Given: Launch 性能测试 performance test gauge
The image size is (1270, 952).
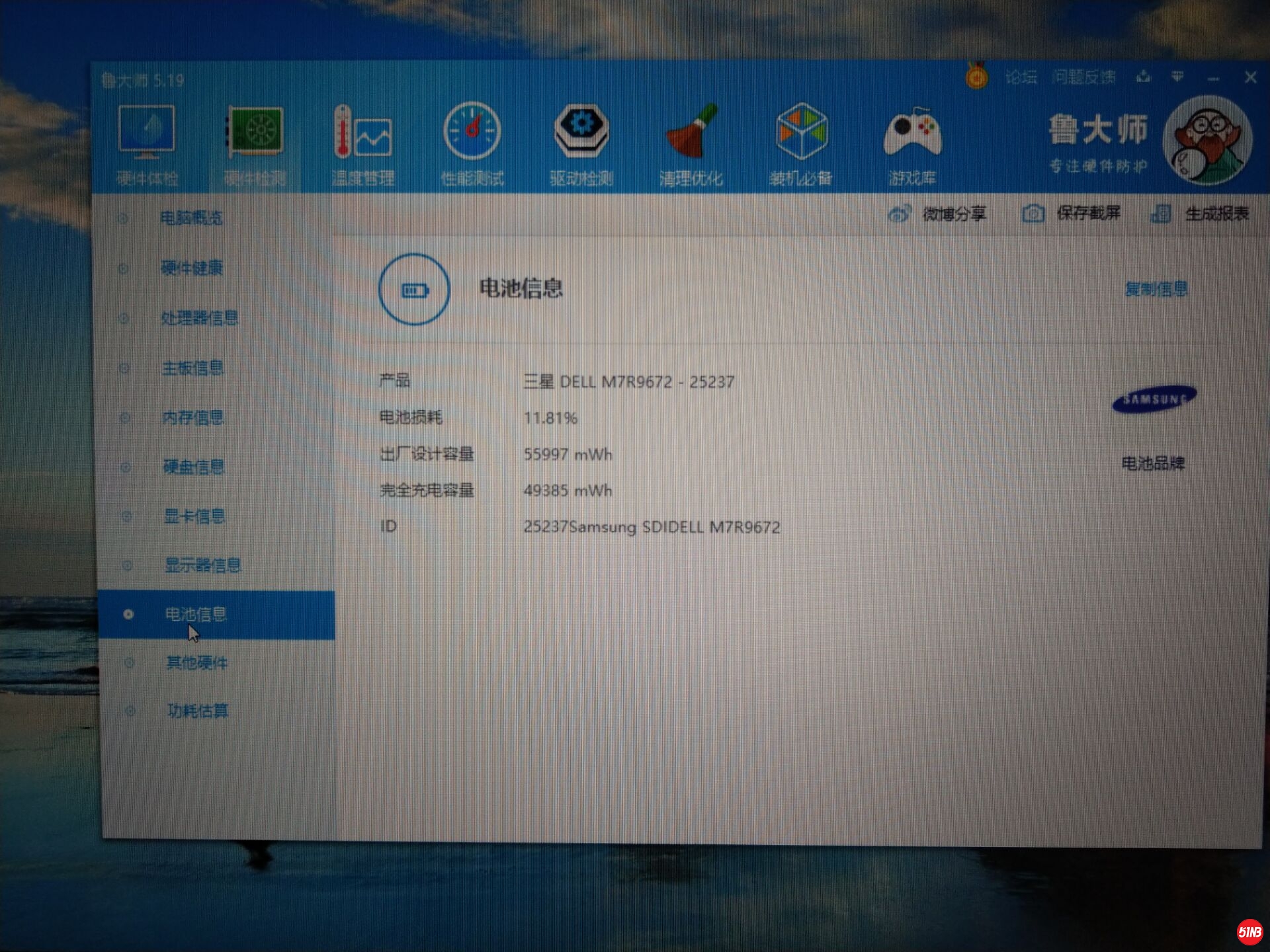Looking at the screenshot, I should tap(472, 132).
